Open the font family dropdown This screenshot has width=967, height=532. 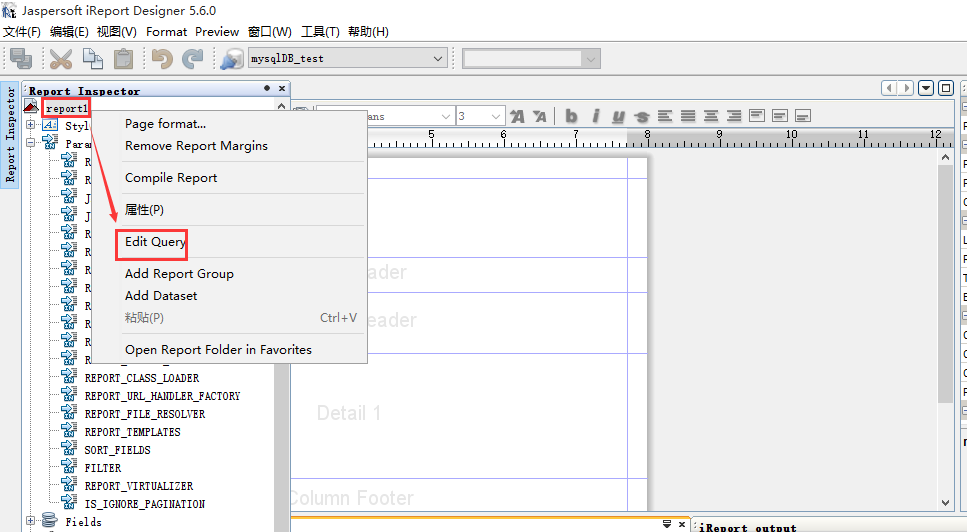tap(446, 116)
